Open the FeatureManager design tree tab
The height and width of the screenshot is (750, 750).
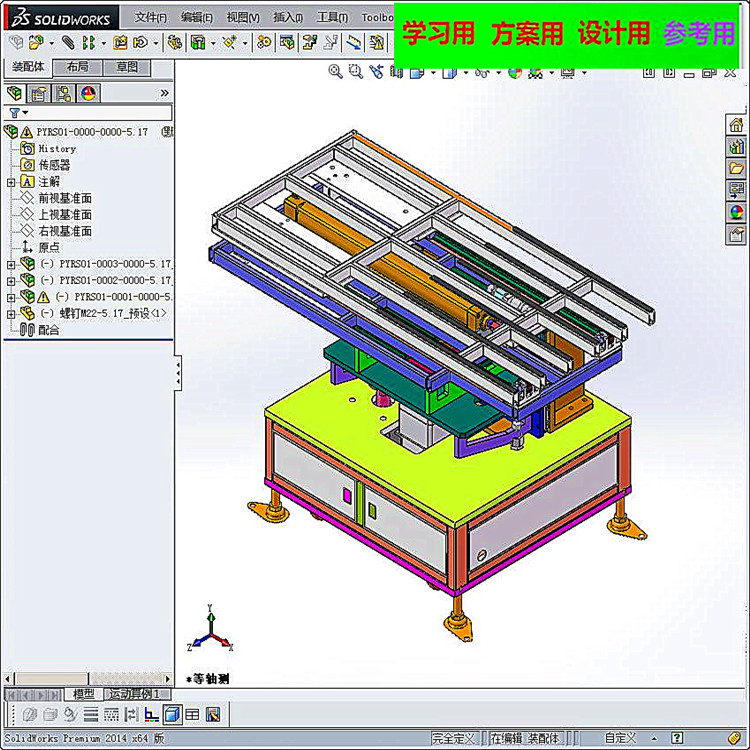pos(14,93)
